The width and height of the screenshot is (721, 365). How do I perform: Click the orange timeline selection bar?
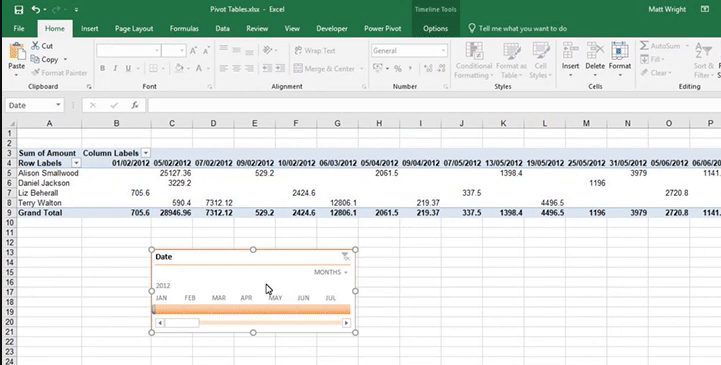tap(252, 309)
